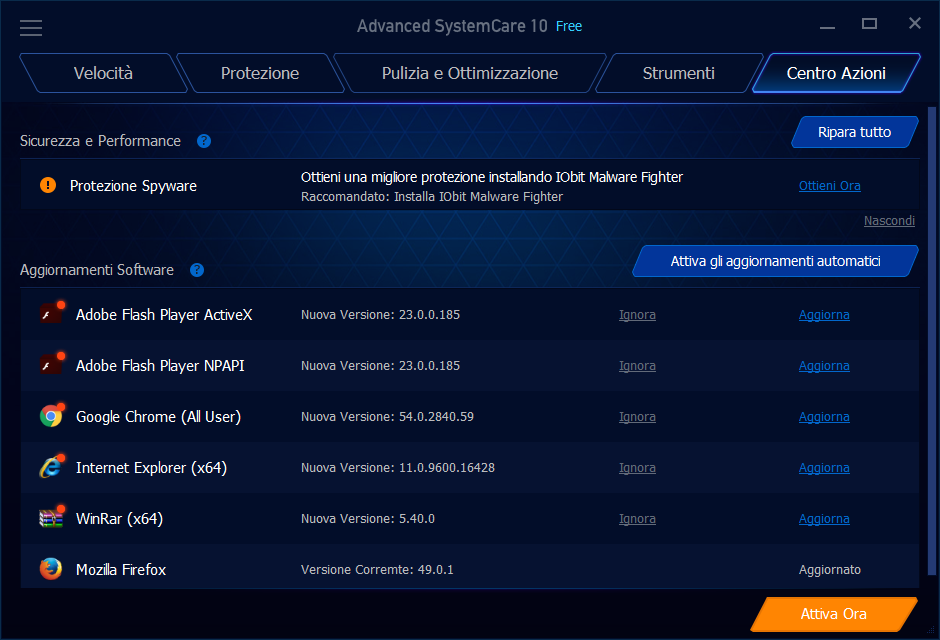Update WinRar (x64) via Aggiorna
This screenshot has width=940, height=640.
(x=824, y=518)
